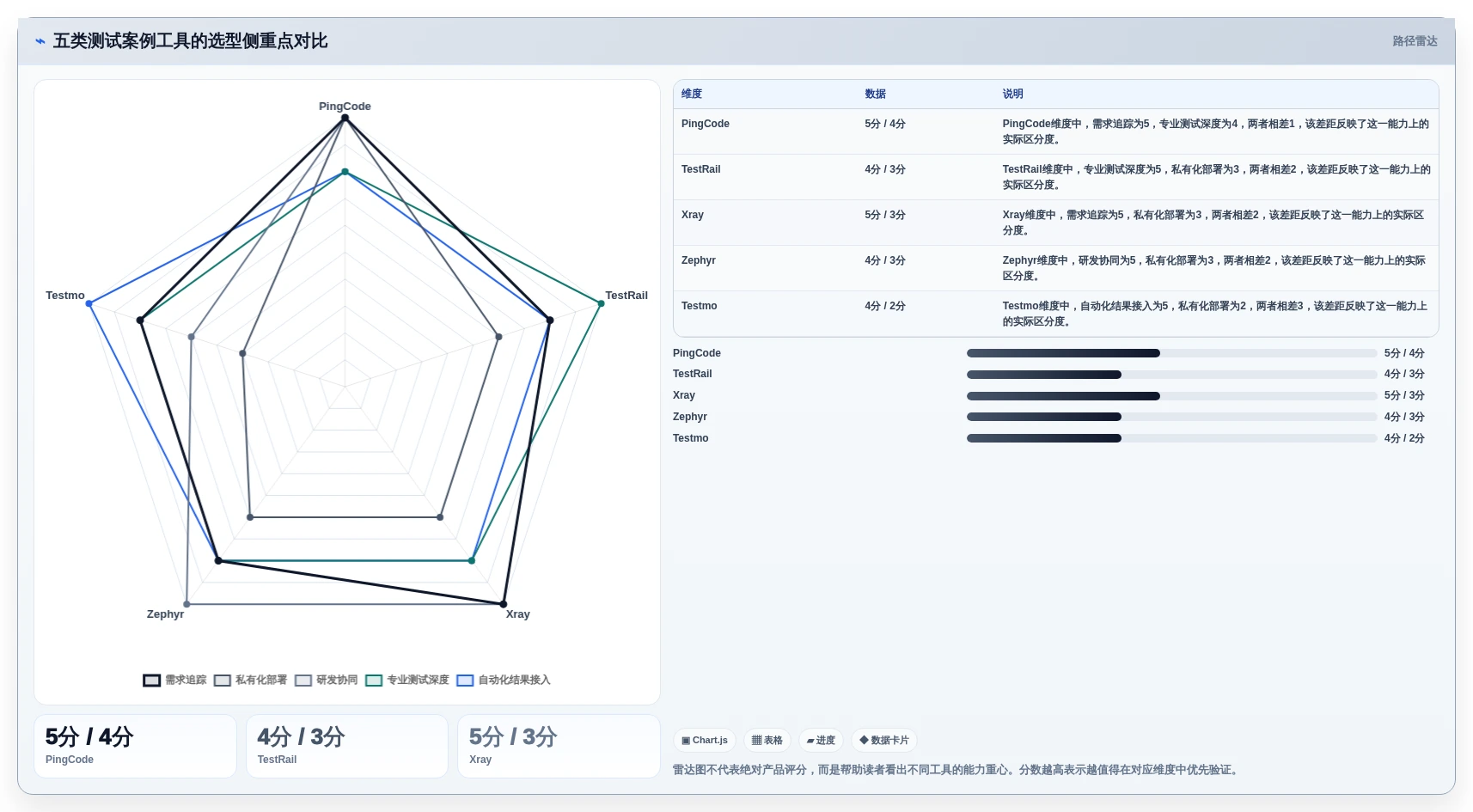Screen dimensions: 1473x812
Task: Click the Xray description text in the table
Action: (x=1213, y=223)
